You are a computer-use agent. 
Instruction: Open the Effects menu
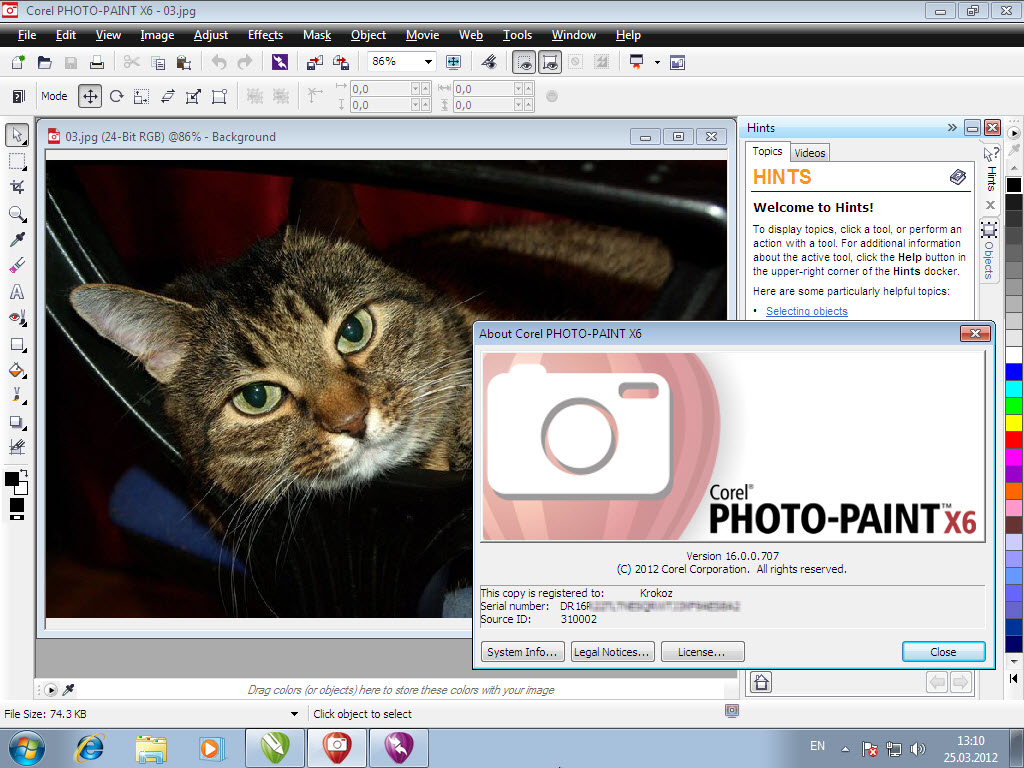265,35
